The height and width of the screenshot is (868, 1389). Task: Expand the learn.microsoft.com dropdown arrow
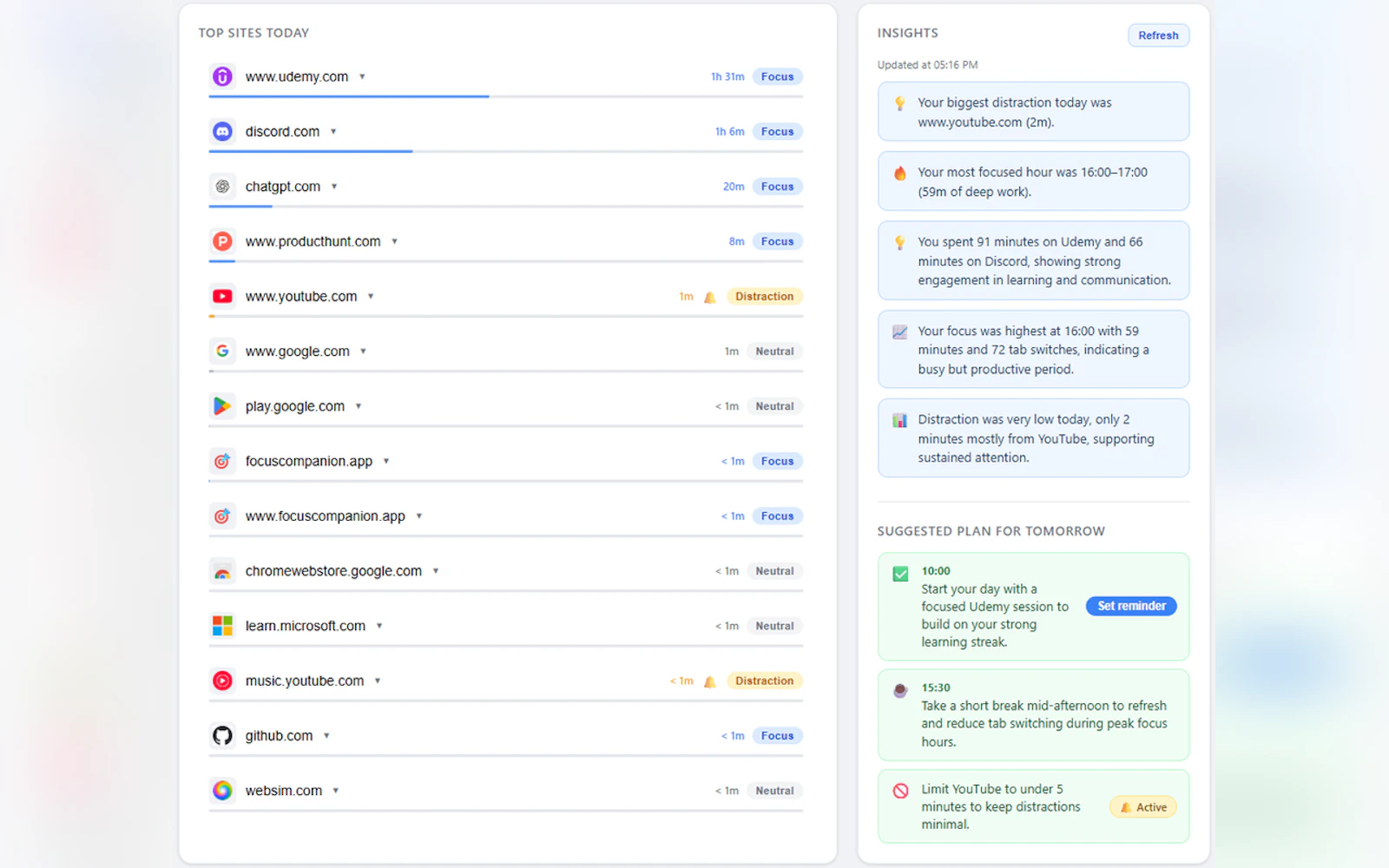click(379, 626)
